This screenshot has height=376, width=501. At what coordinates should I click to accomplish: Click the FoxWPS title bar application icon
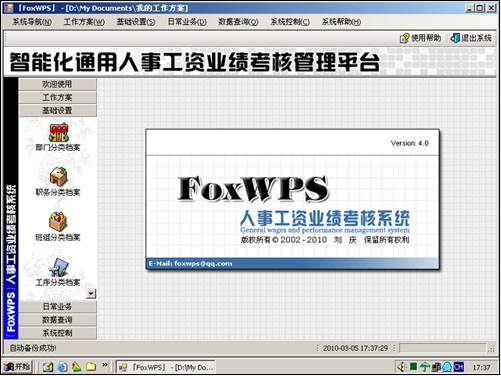click(x=8, y=7)
